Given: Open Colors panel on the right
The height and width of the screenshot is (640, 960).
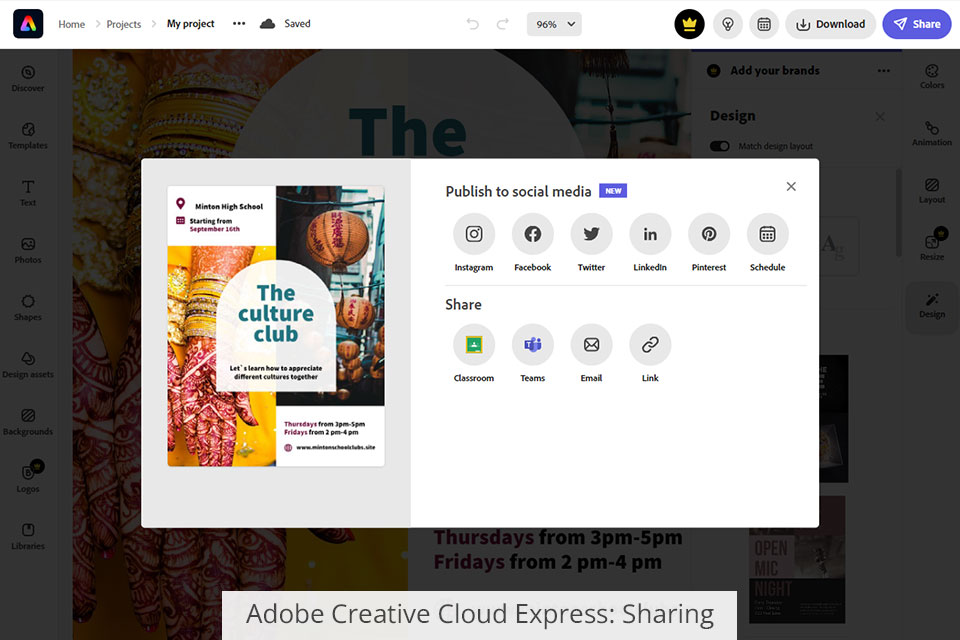Looking at the screenshot, I should 932,77.
